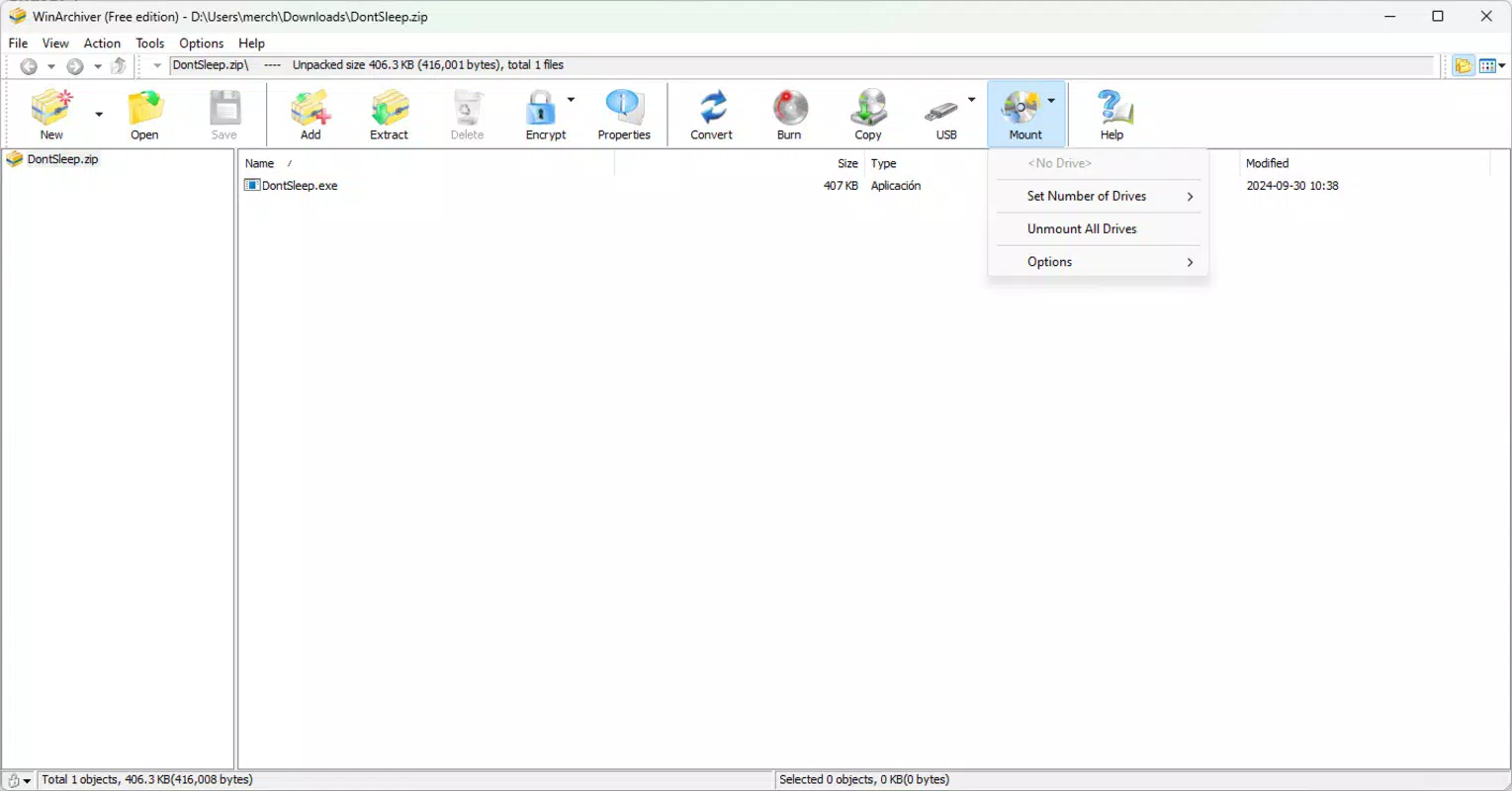Screen dimensions: 1512x791
Task: Click Selected 0 objects status text
Action: click(x=864, y=780)
